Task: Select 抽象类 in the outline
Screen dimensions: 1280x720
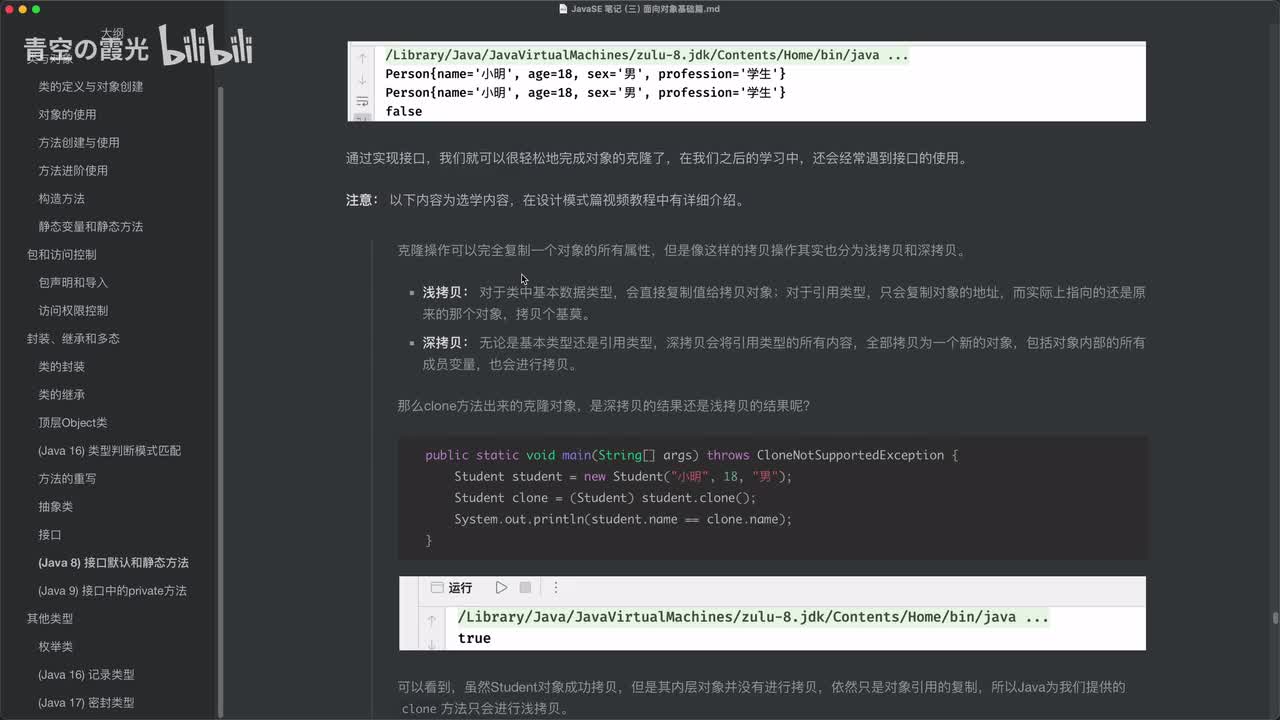Action: click(x=55, y=507)
